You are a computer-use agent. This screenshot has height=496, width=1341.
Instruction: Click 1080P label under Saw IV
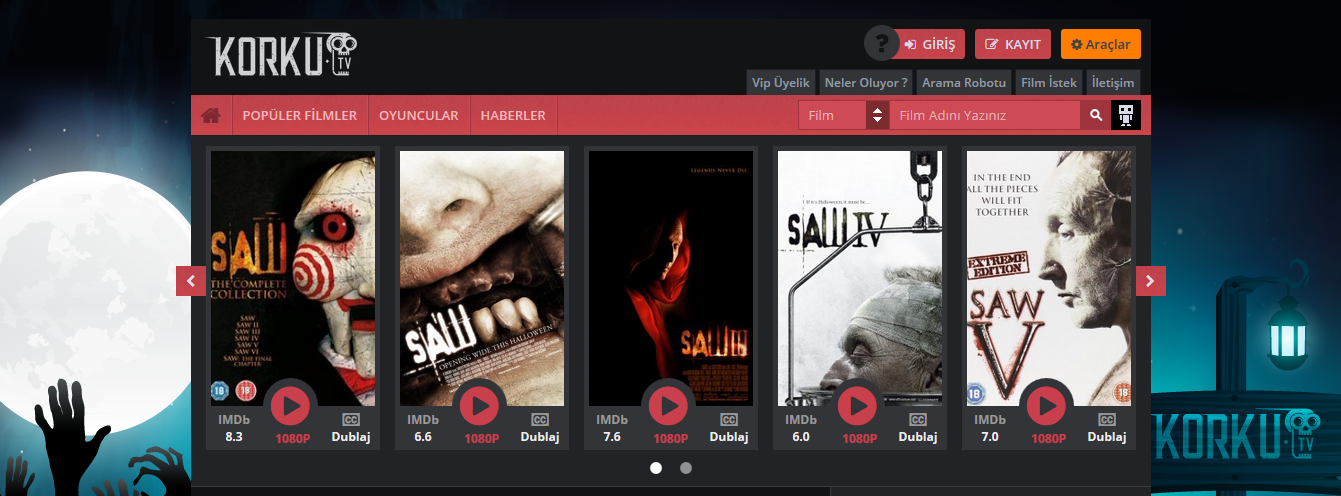tap(858, 438)
